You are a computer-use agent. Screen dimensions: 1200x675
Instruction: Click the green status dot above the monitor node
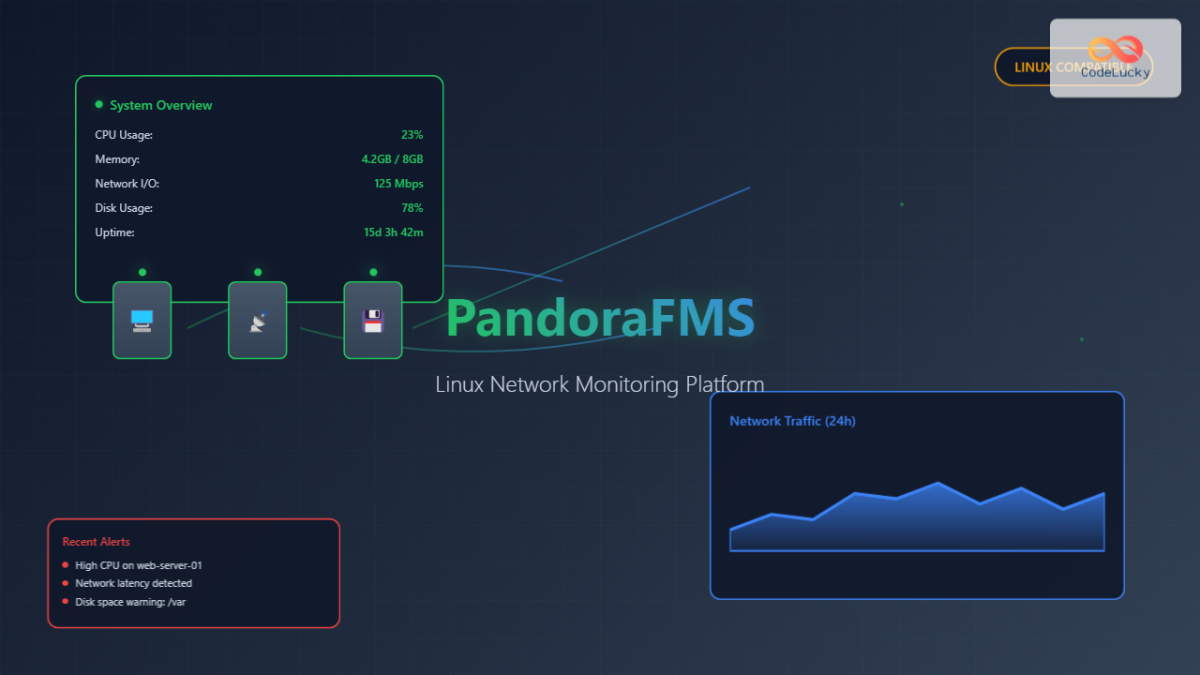[141, 270]
